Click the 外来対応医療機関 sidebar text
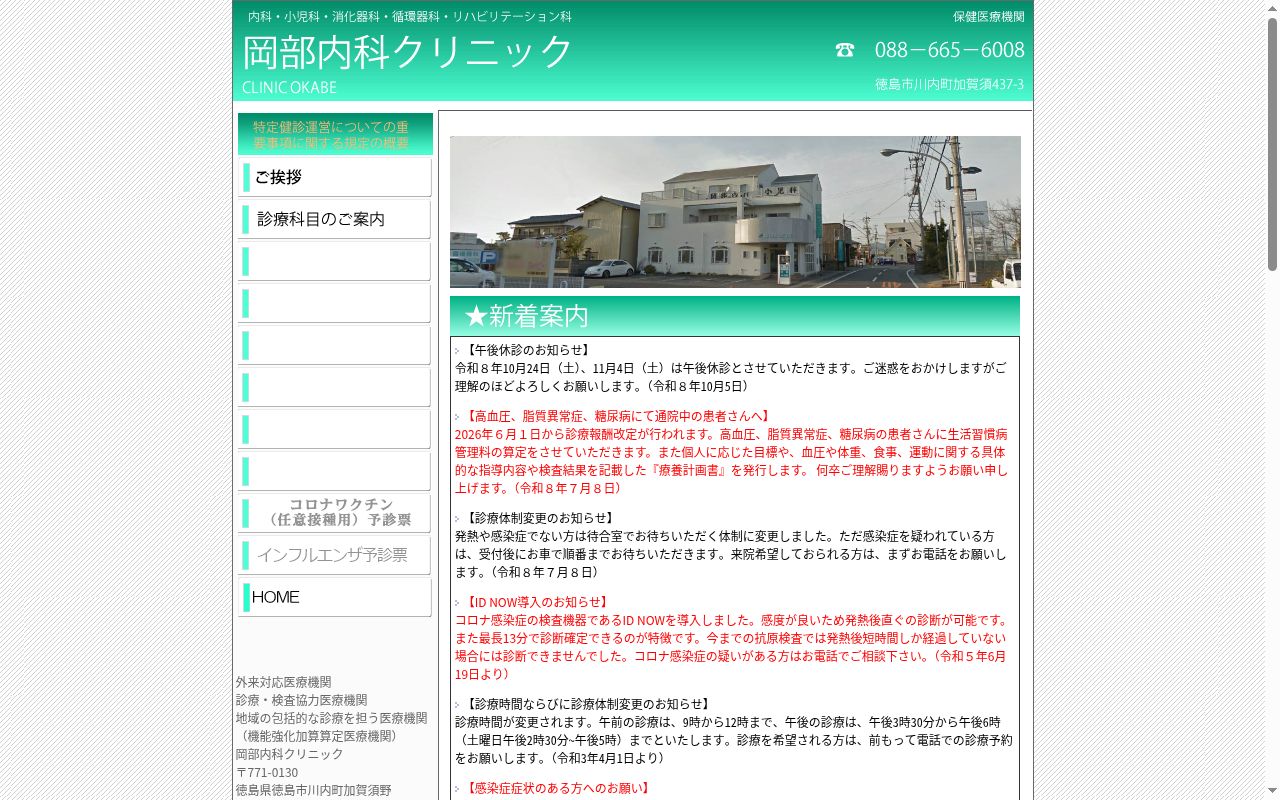Viewport: 1280px width, 800px height. click(284, 682)
